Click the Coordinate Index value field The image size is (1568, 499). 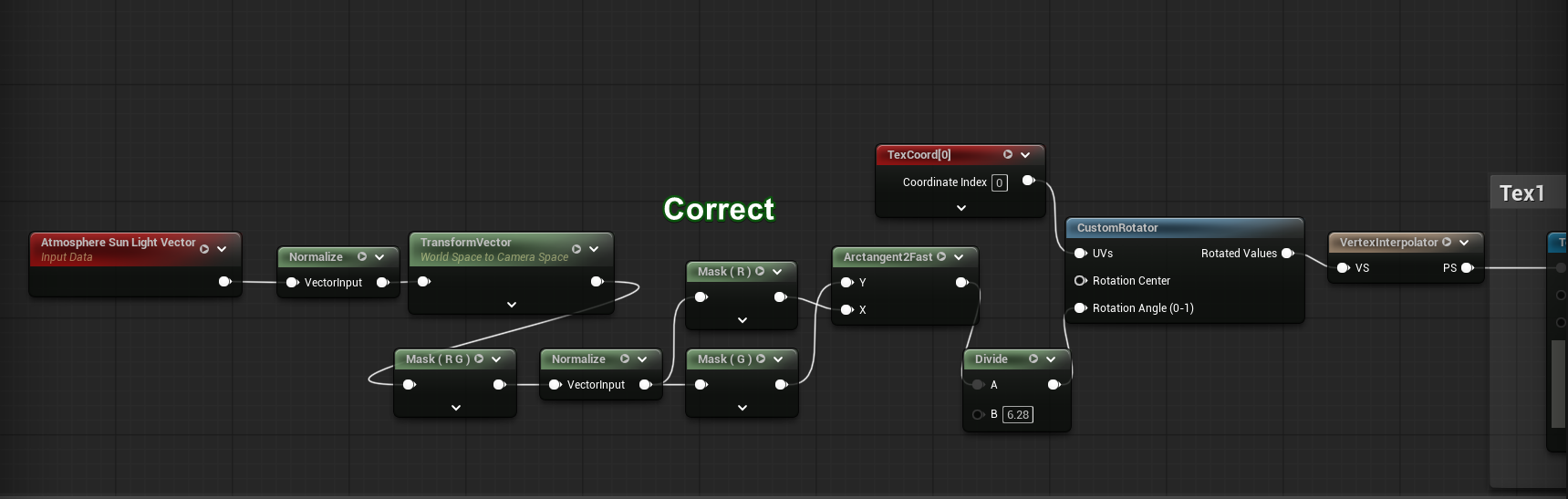[1000, 183]
